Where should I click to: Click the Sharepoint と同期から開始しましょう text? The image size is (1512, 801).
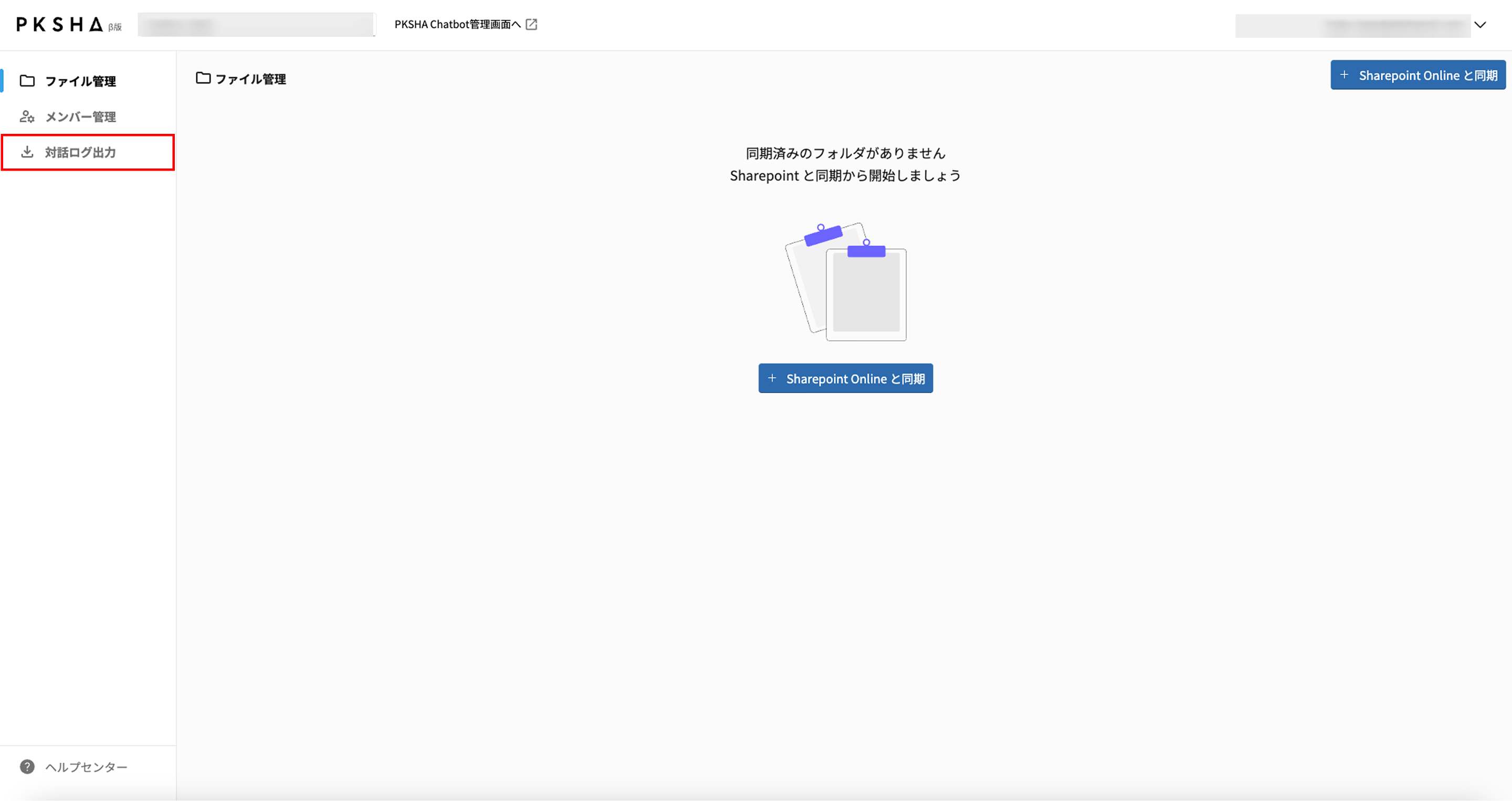point(846,175)
